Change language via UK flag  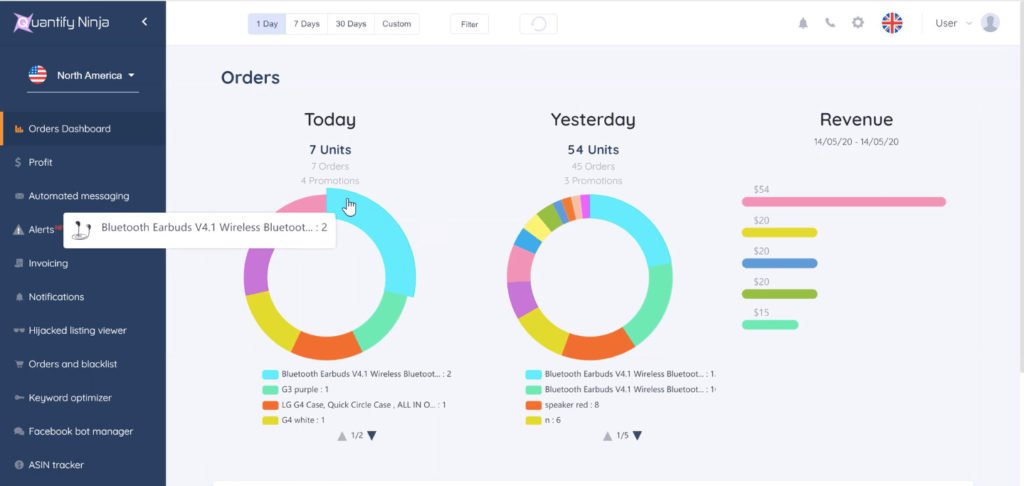pos(892,23)
